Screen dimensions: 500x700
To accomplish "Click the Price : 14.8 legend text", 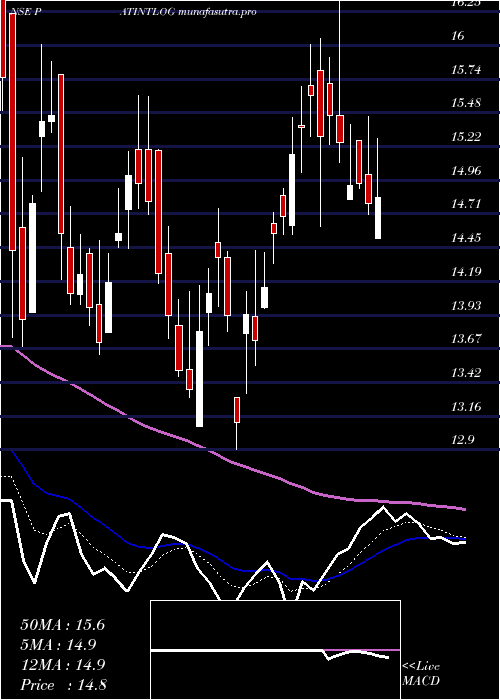I will click(63, 685).
